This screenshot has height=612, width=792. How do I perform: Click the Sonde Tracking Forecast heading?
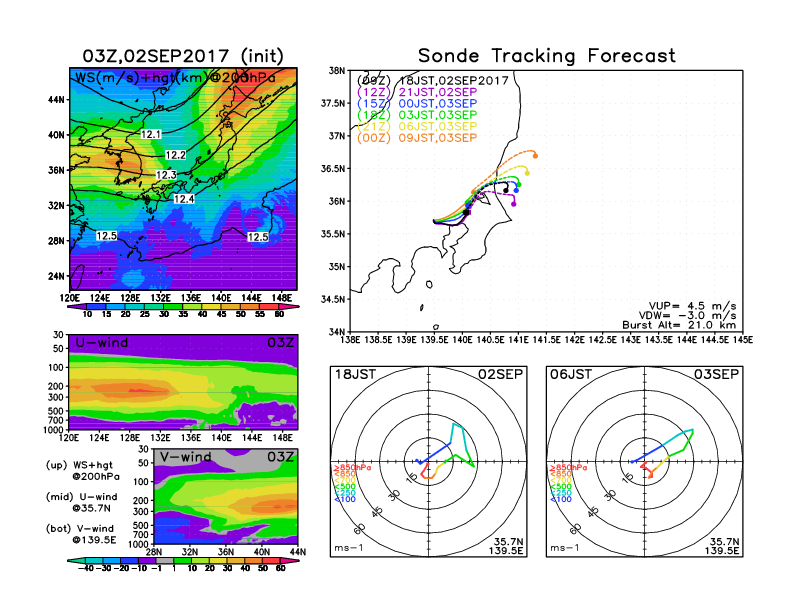546,56
